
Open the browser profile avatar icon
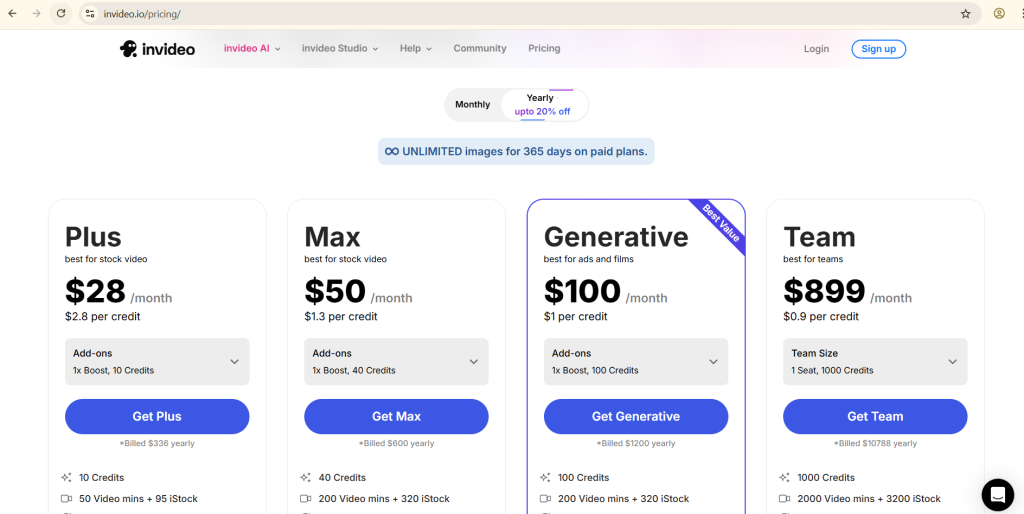pos(999,14)
